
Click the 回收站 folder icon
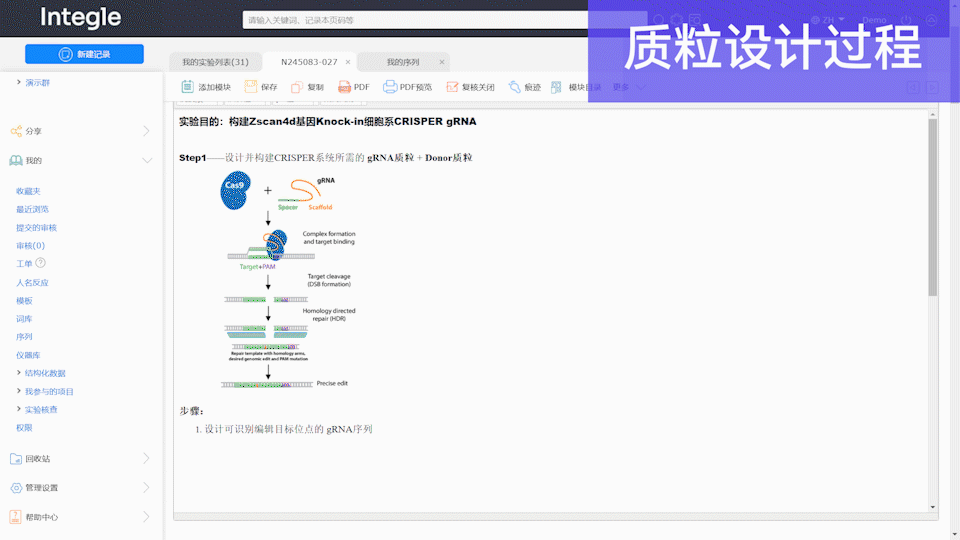(x=16, y=459)
